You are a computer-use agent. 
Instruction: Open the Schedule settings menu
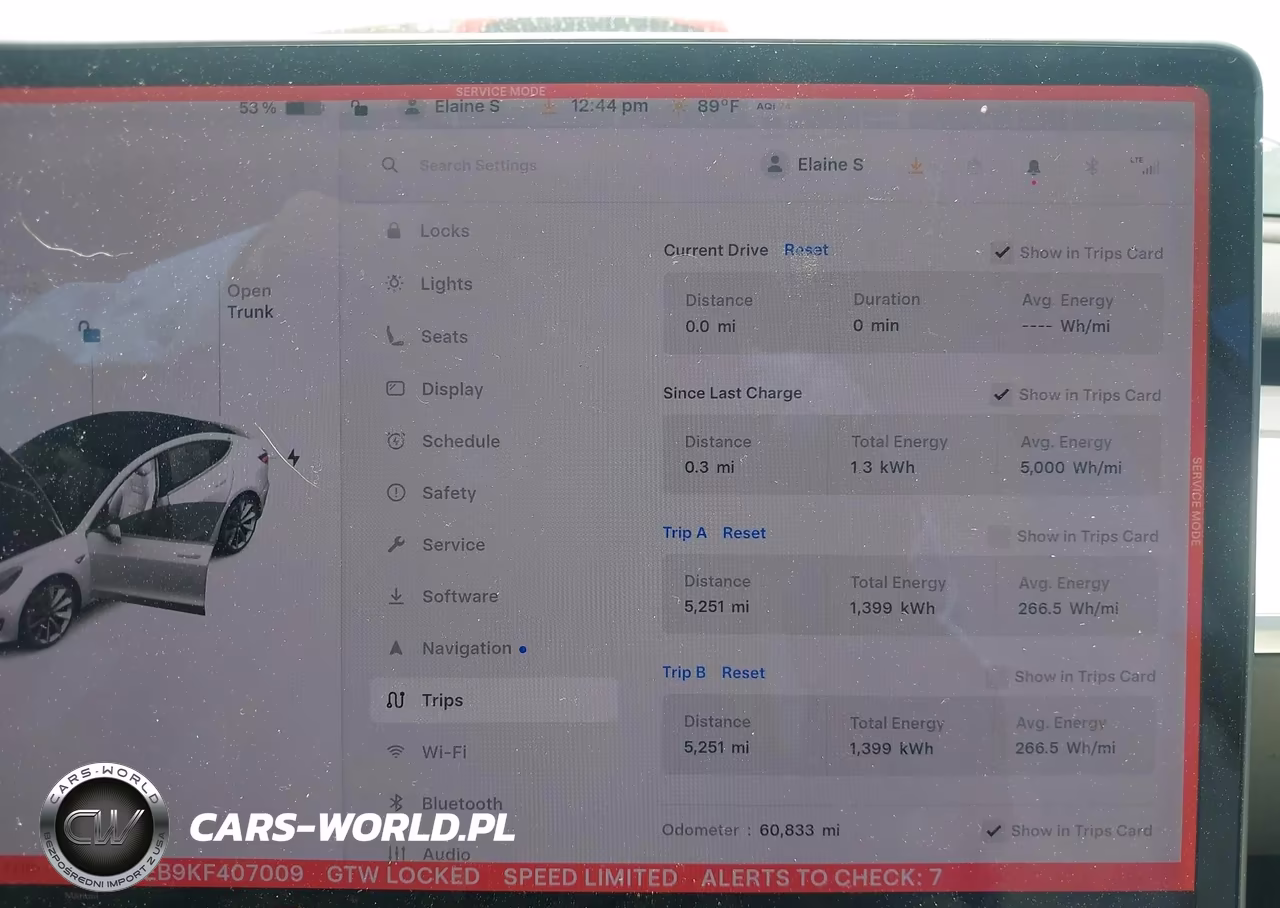pos(460,441)
